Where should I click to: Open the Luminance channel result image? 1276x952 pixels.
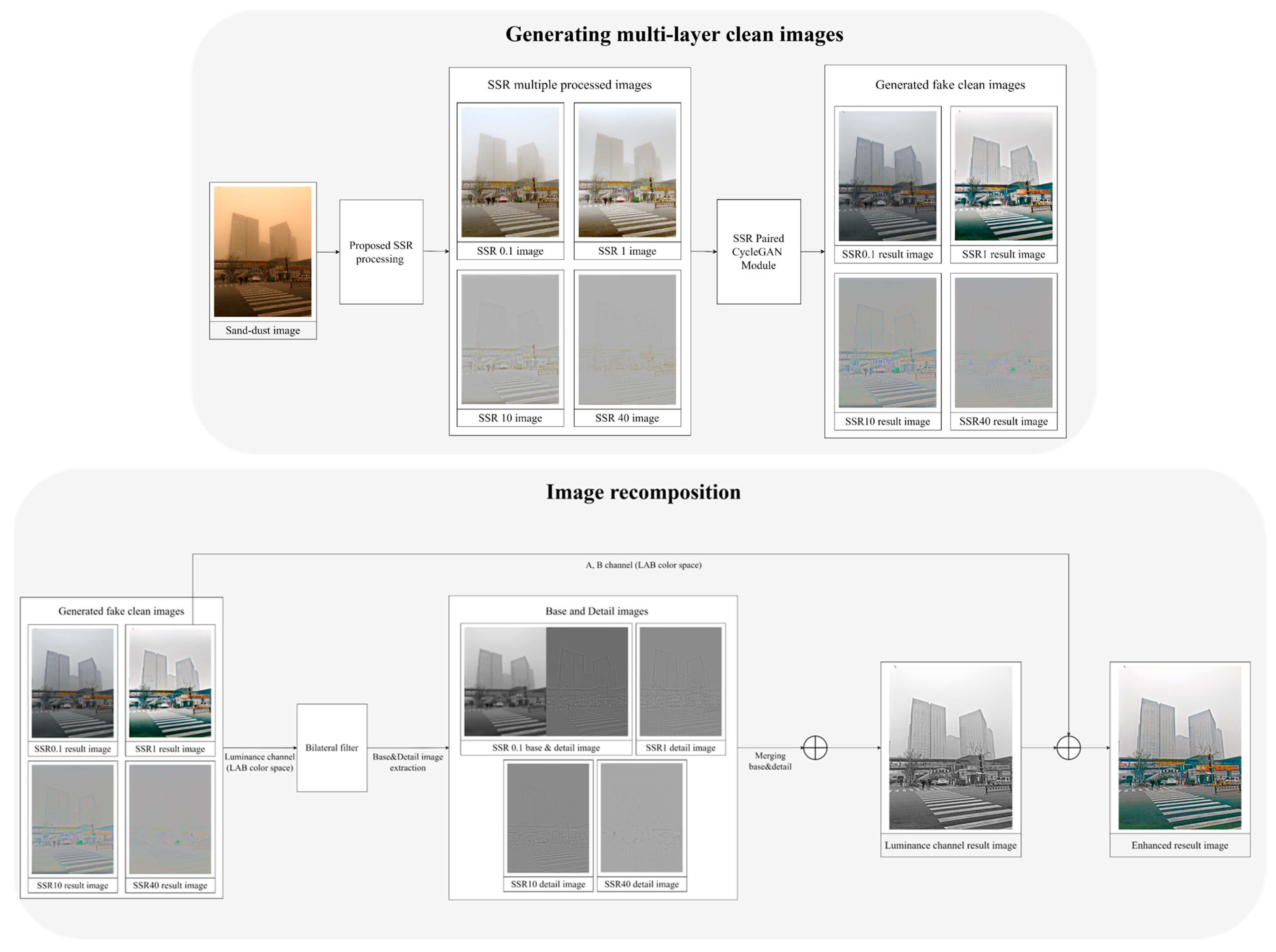coord(950,748)
